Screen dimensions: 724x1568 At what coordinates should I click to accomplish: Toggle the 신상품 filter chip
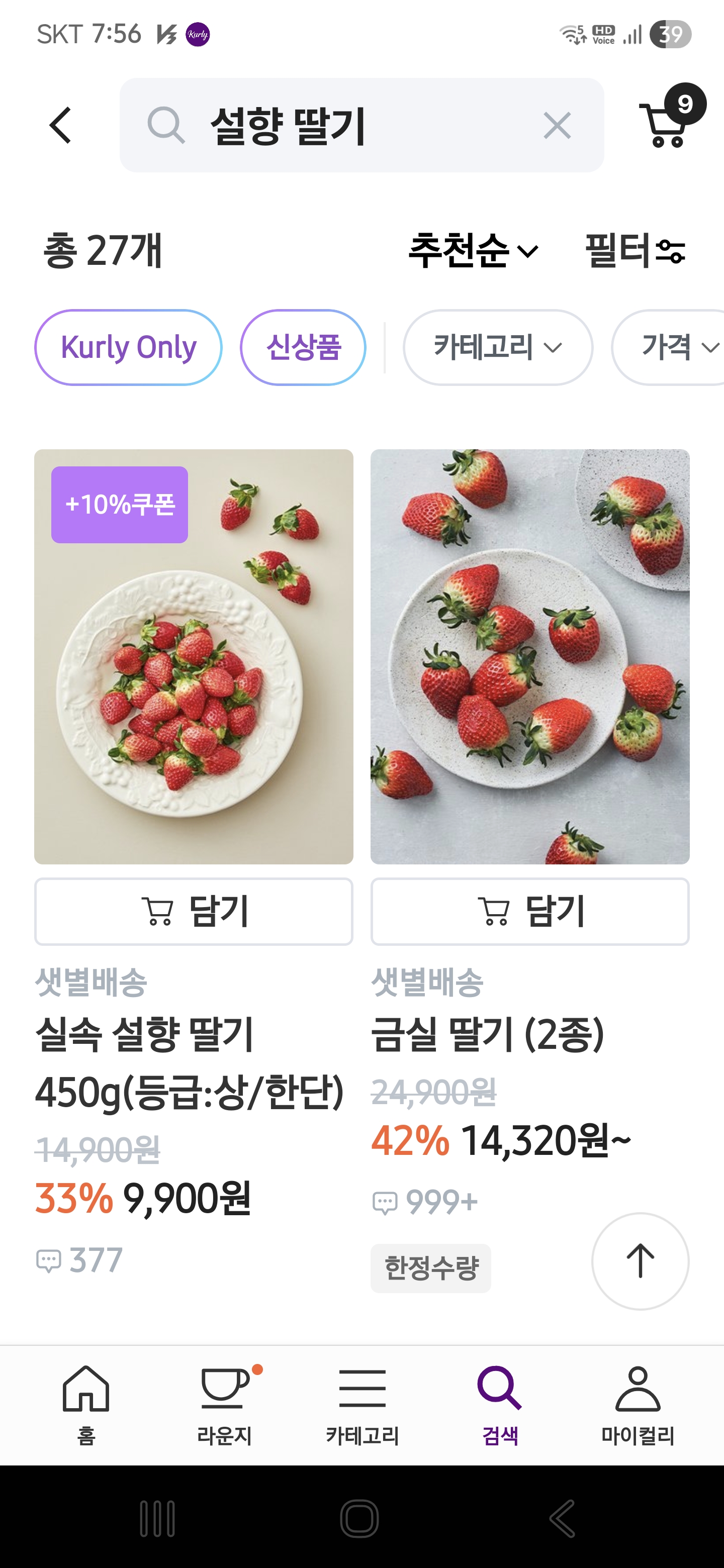pos(303,348)
